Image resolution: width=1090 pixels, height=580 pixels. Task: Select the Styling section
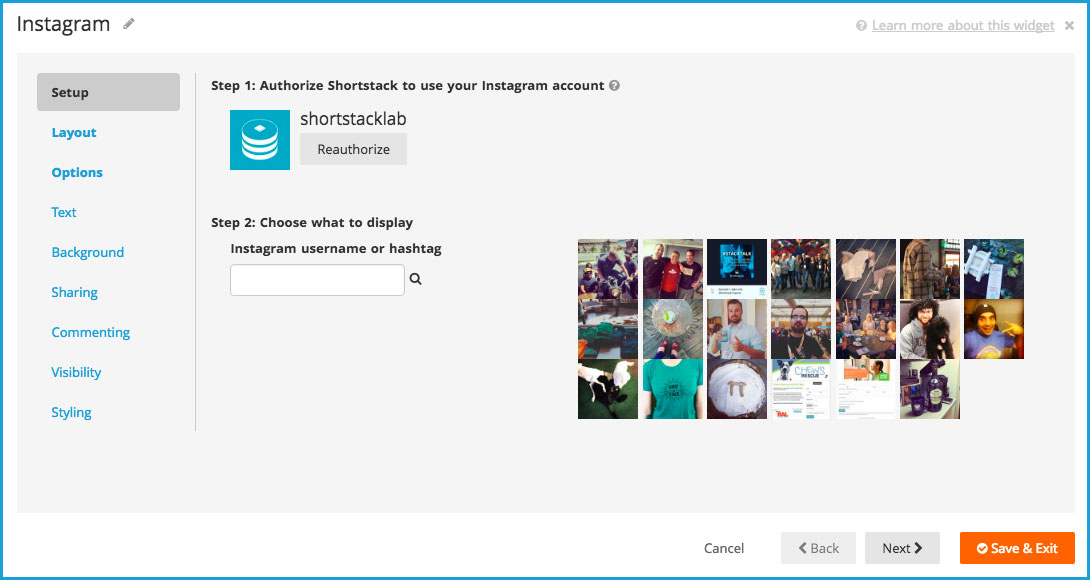71,412
